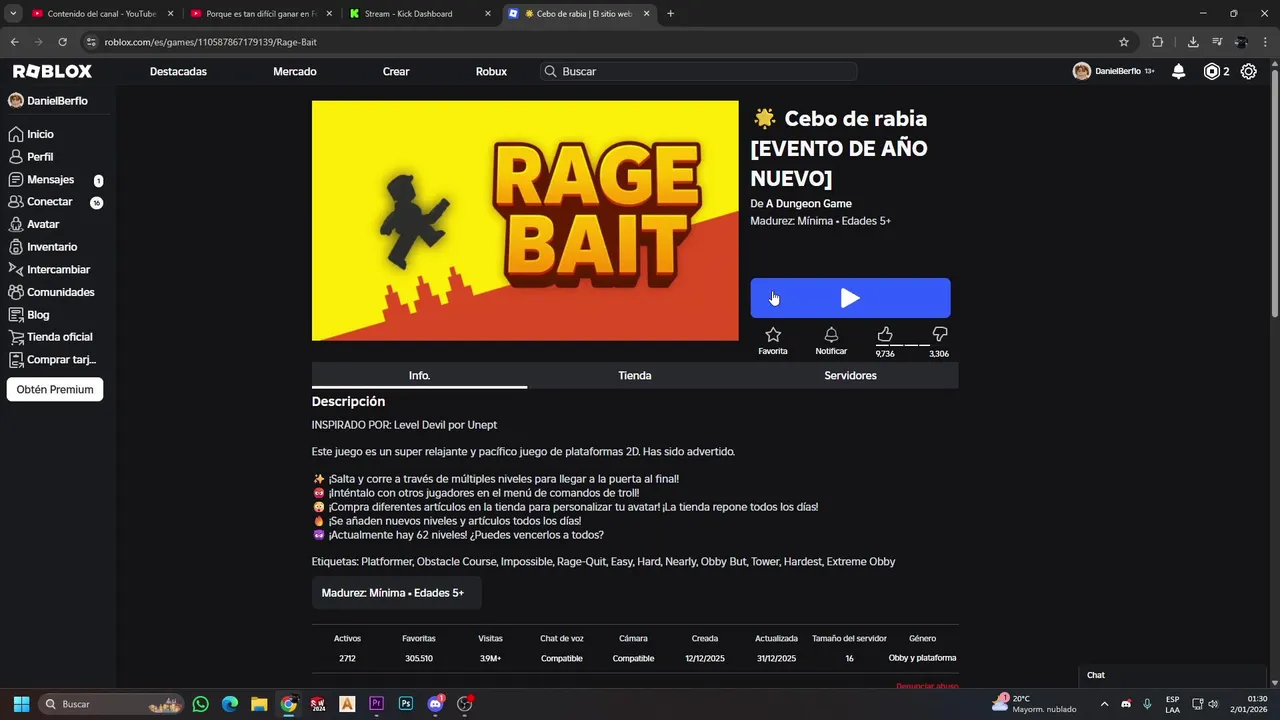Viewport: 1280px width, 720px height.
Task: Click the Windows taskbar search box
Action: coord(110,704)
